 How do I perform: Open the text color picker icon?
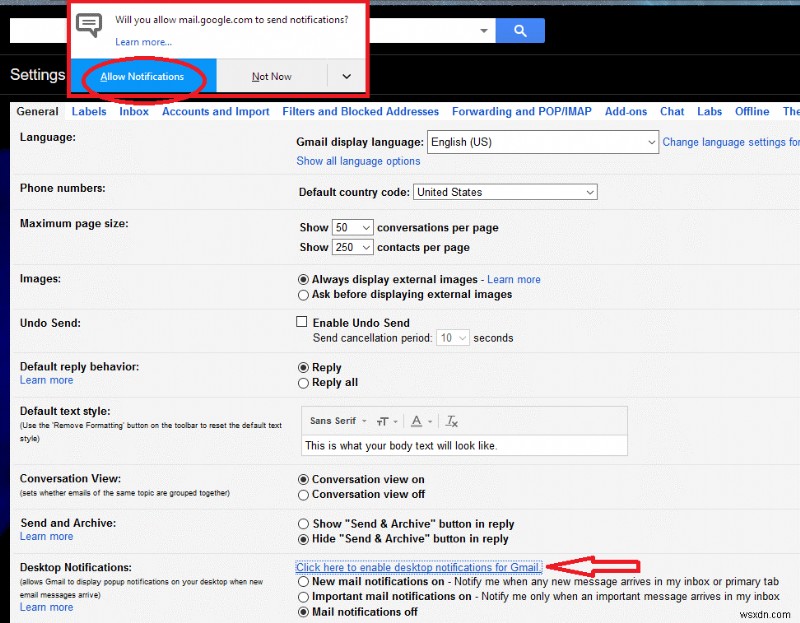[417, 421]
